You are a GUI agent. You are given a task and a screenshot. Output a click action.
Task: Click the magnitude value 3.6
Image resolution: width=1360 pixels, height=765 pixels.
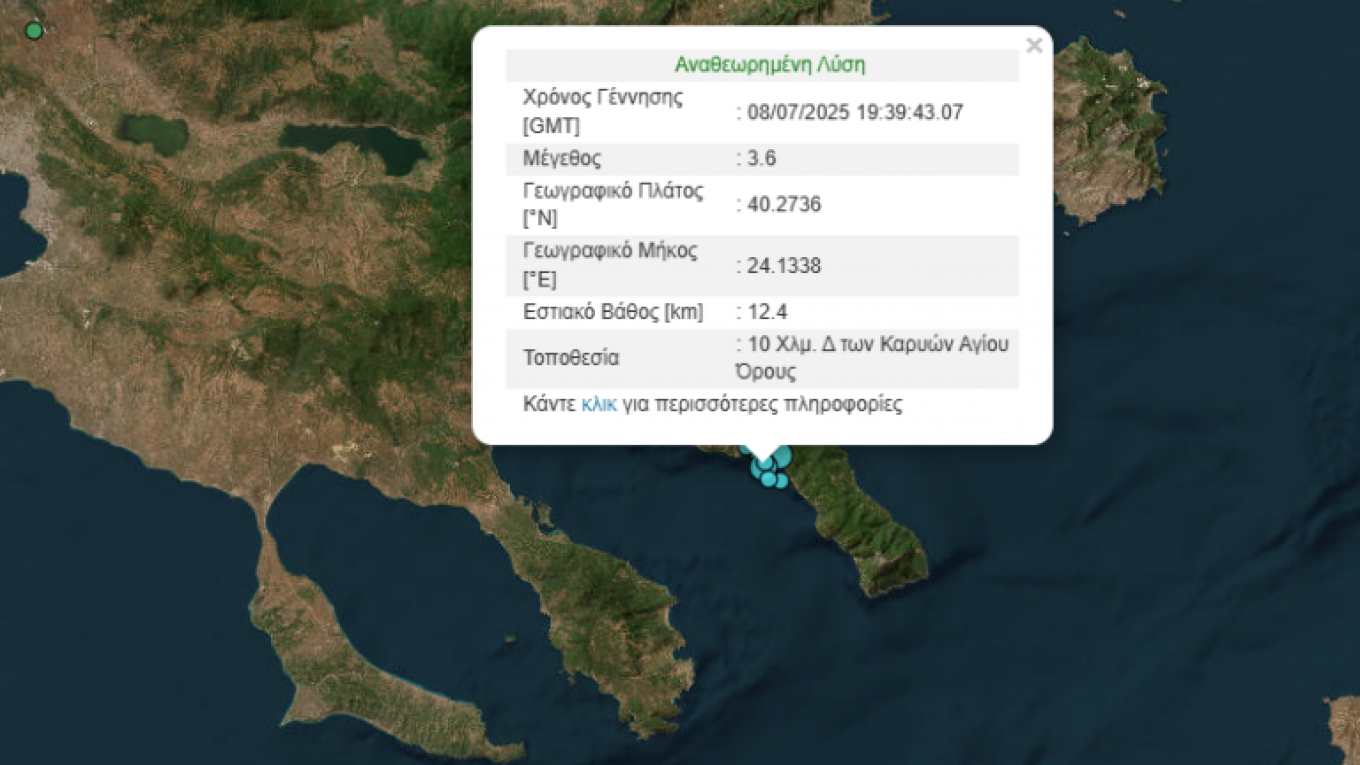point(761,159)
